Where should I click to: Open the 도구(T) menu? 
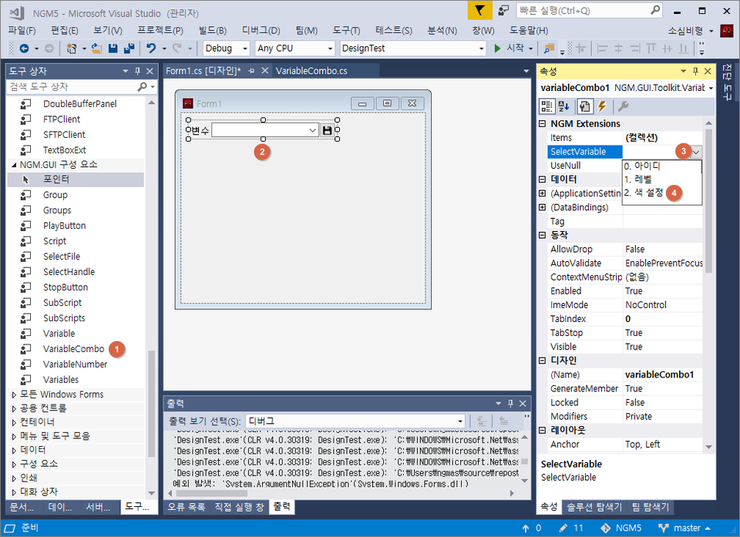[346, 31]
